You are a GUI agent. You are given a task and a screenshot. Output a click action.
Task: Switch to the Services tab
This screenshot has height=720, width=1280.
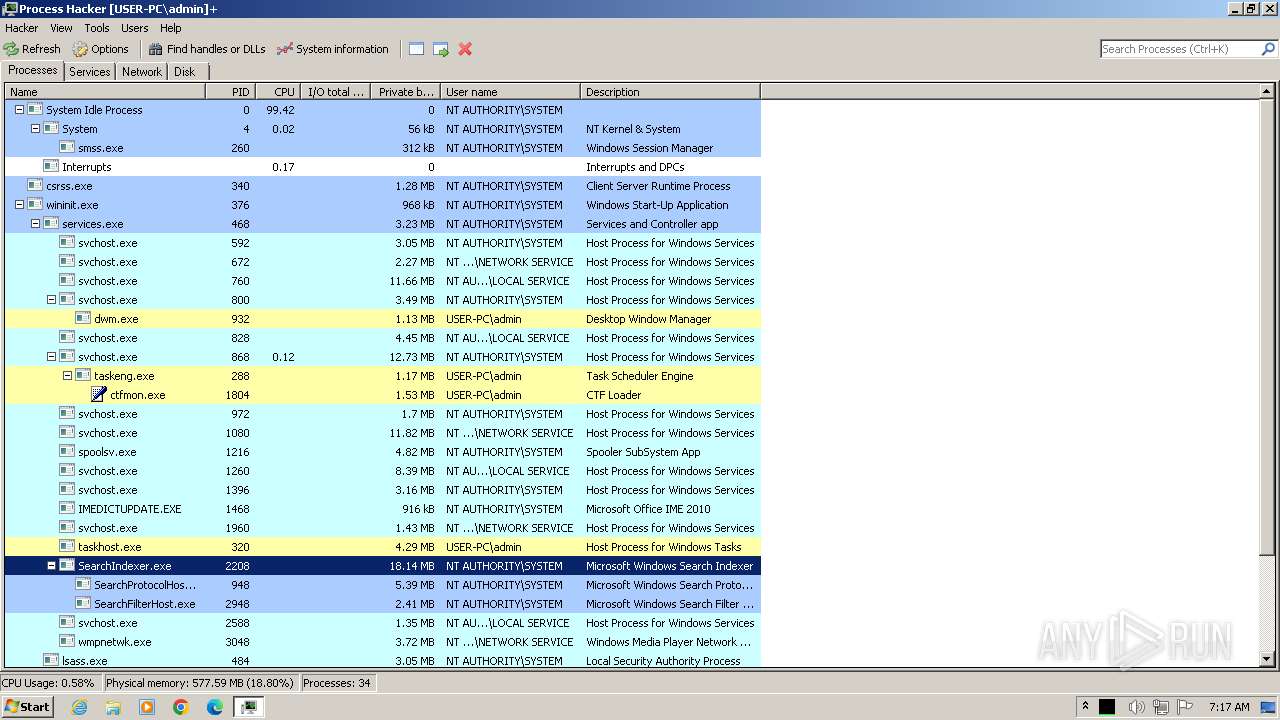pos(90,72)
